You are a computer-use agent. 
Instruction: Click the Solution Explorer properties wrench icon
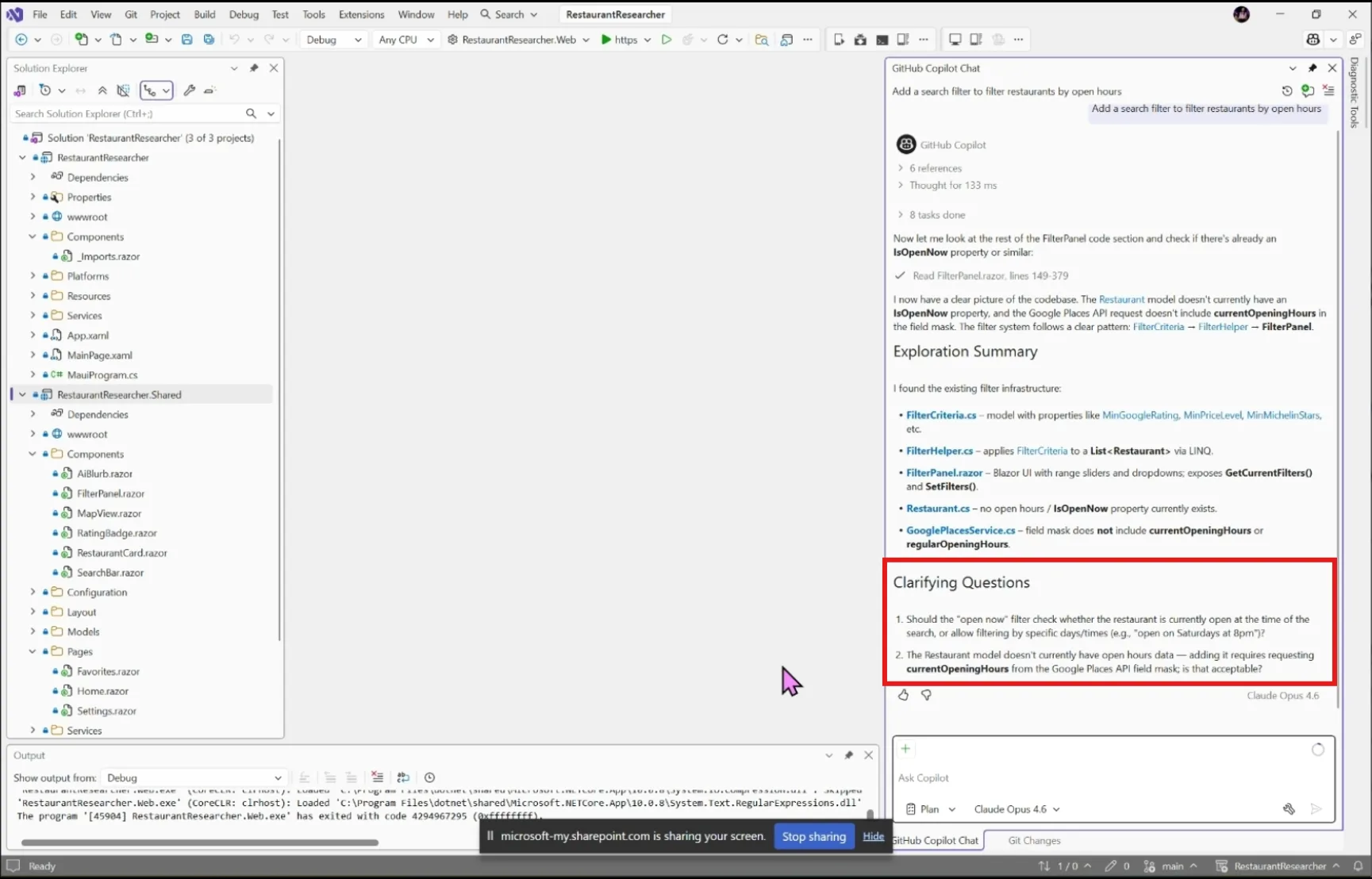coord(189,90)
